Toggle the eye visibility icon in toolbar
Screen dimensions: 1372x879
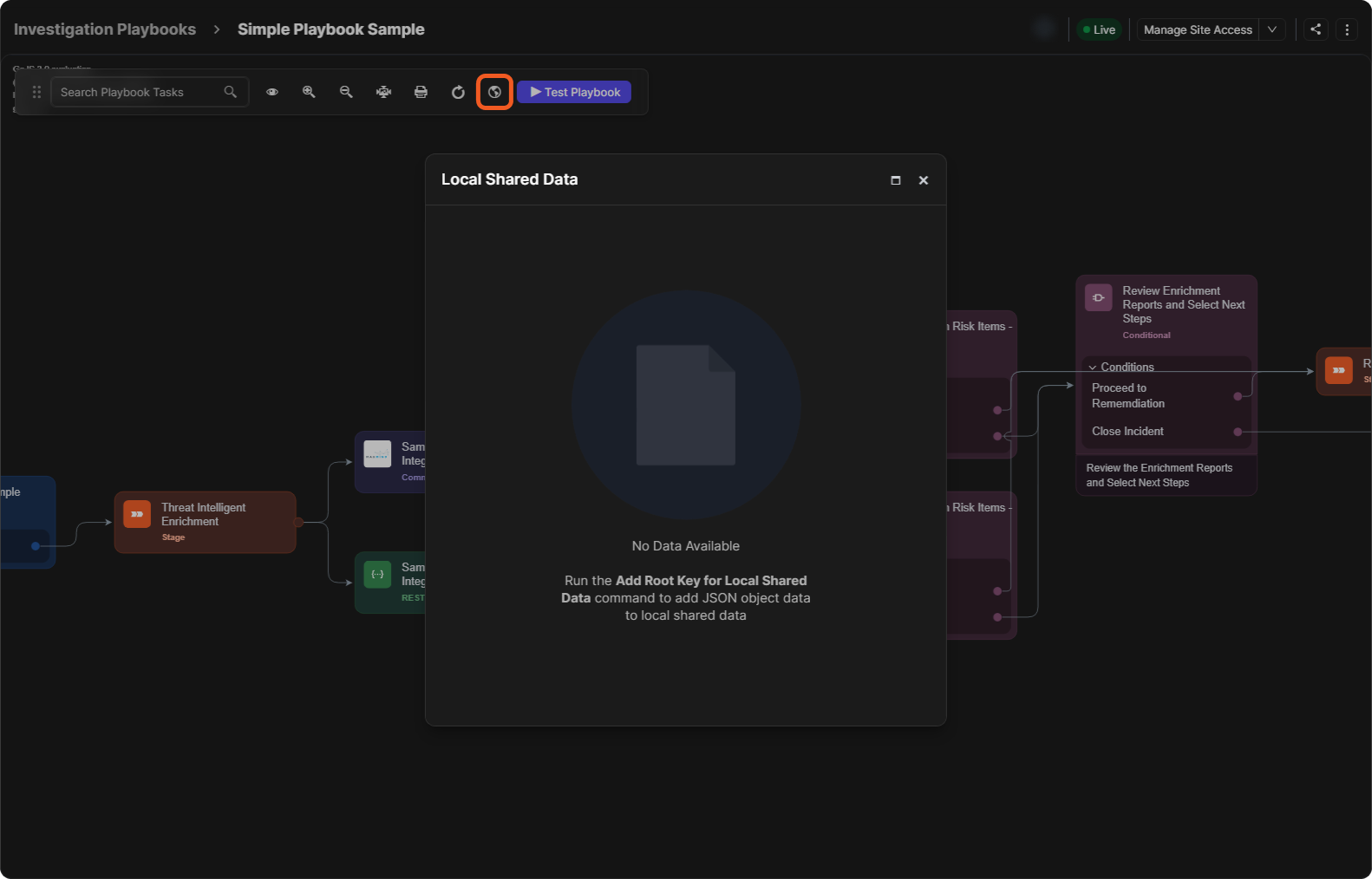pyautogui.click(x=272, y=92)
